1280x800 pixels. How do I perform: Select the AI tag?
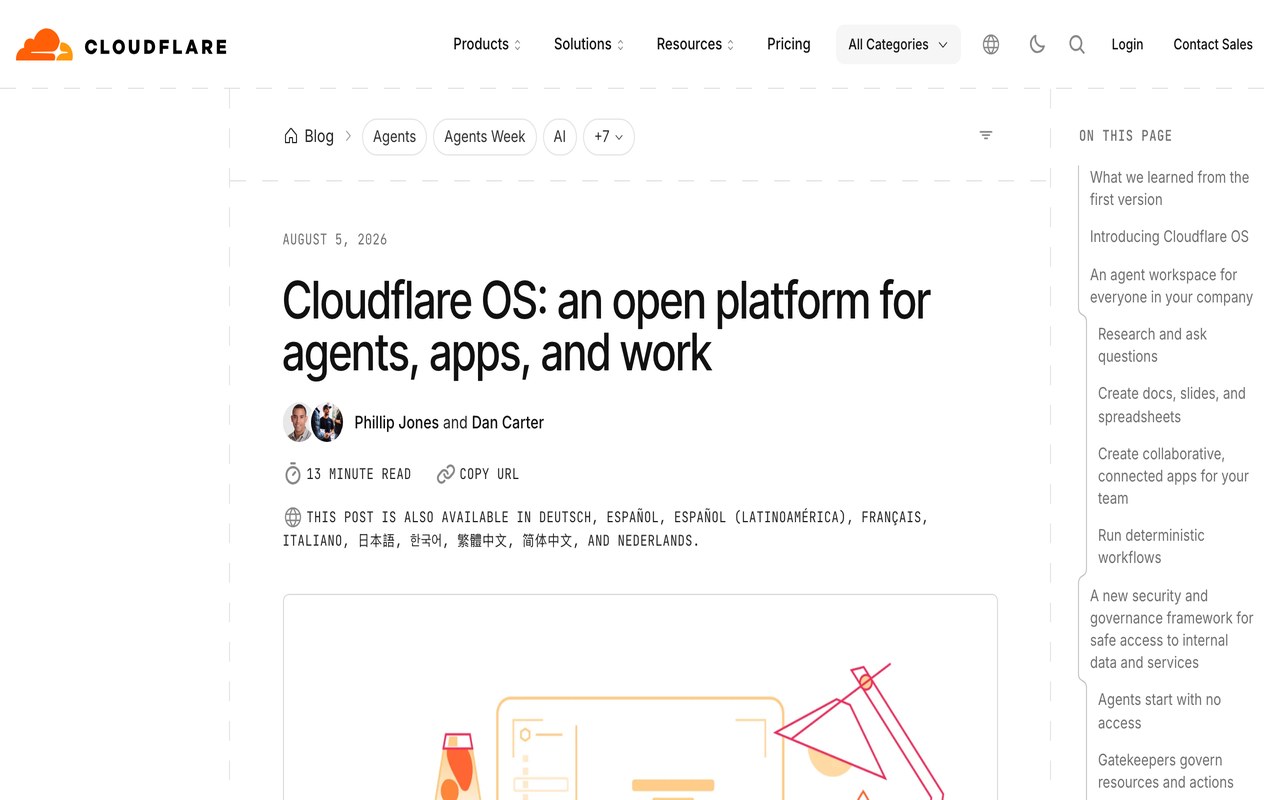[x=560, y=137]
